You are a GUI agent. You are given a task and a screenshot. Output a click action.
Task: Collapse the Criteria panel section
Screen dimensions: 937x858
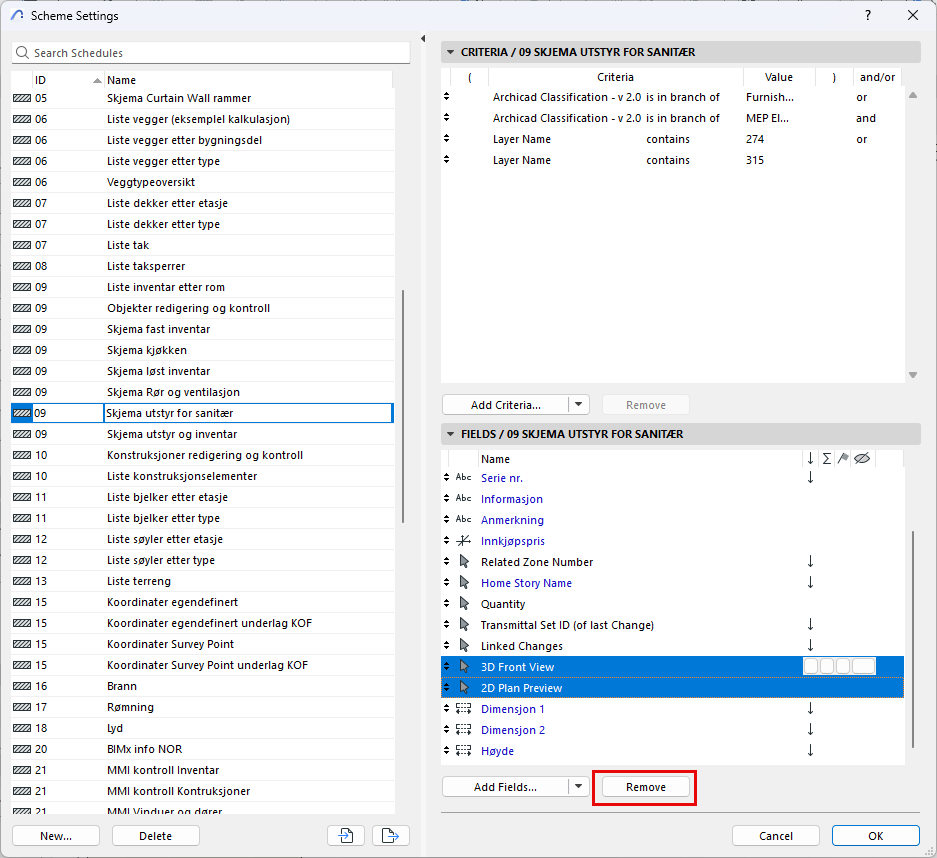[x=448, y=52]
